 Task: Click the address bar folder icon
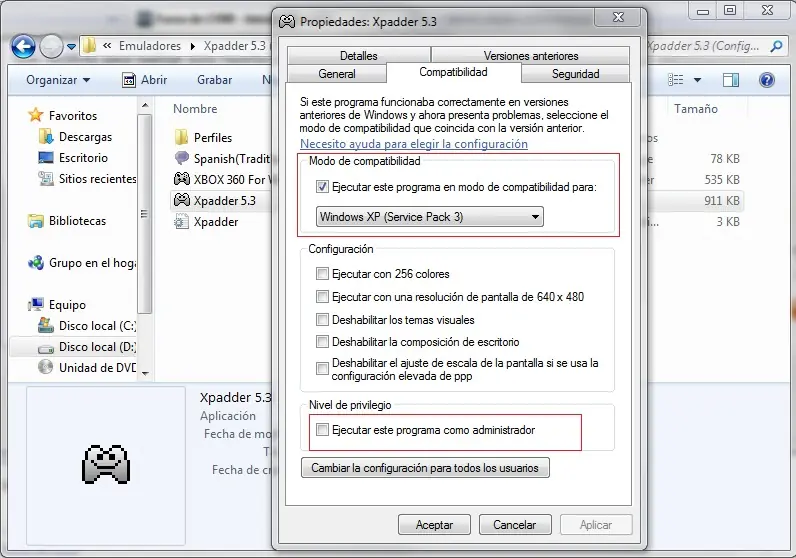click(x=89, y=46)
